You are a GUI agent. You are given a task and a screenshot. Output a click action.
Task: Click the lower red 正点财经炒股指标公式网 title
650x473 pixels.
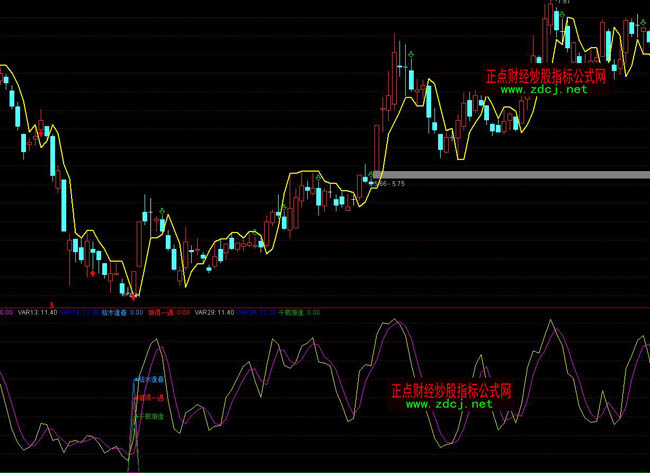(451, 391)
